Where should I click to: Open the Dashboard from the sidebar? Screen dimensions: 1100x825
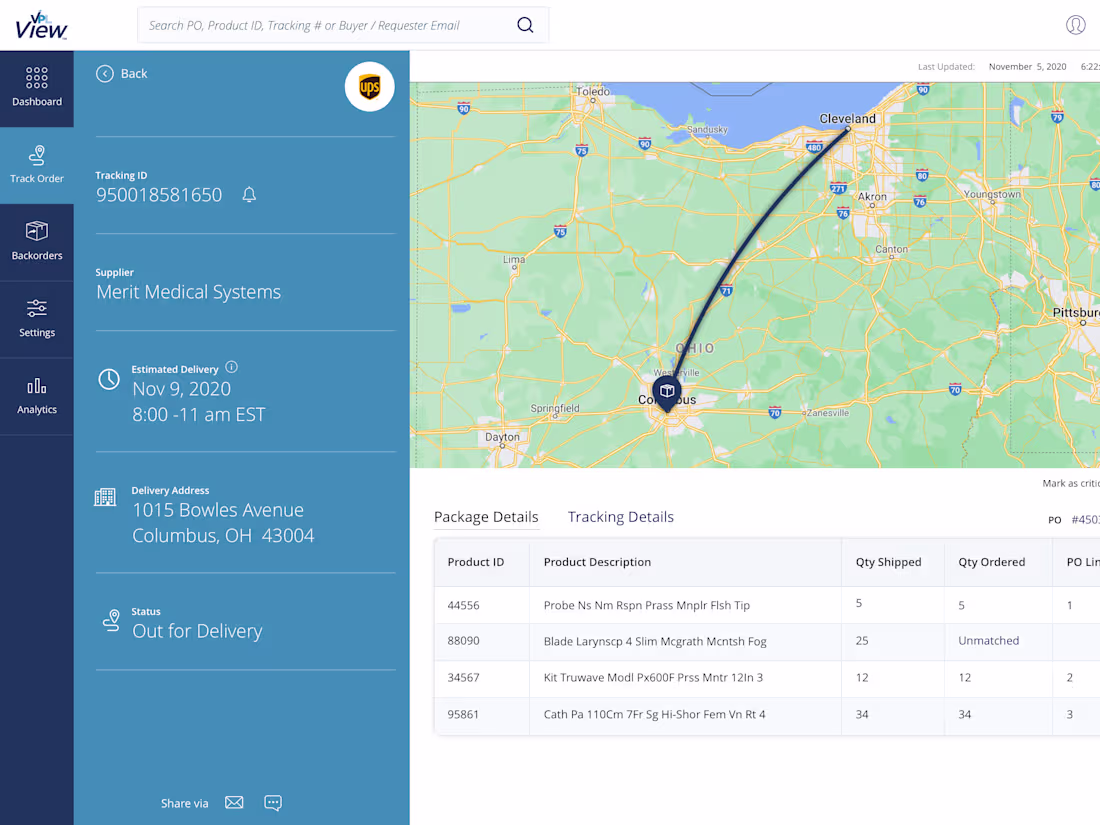point(37,89)
